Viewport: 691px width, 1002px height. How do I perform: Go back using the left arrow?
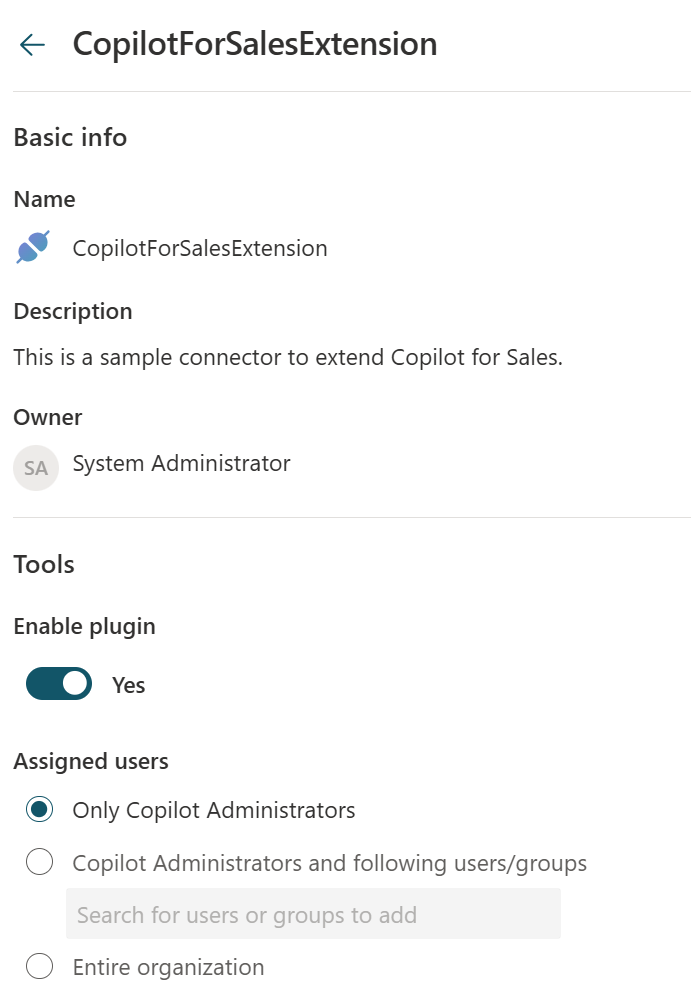(x=32, y=45)
